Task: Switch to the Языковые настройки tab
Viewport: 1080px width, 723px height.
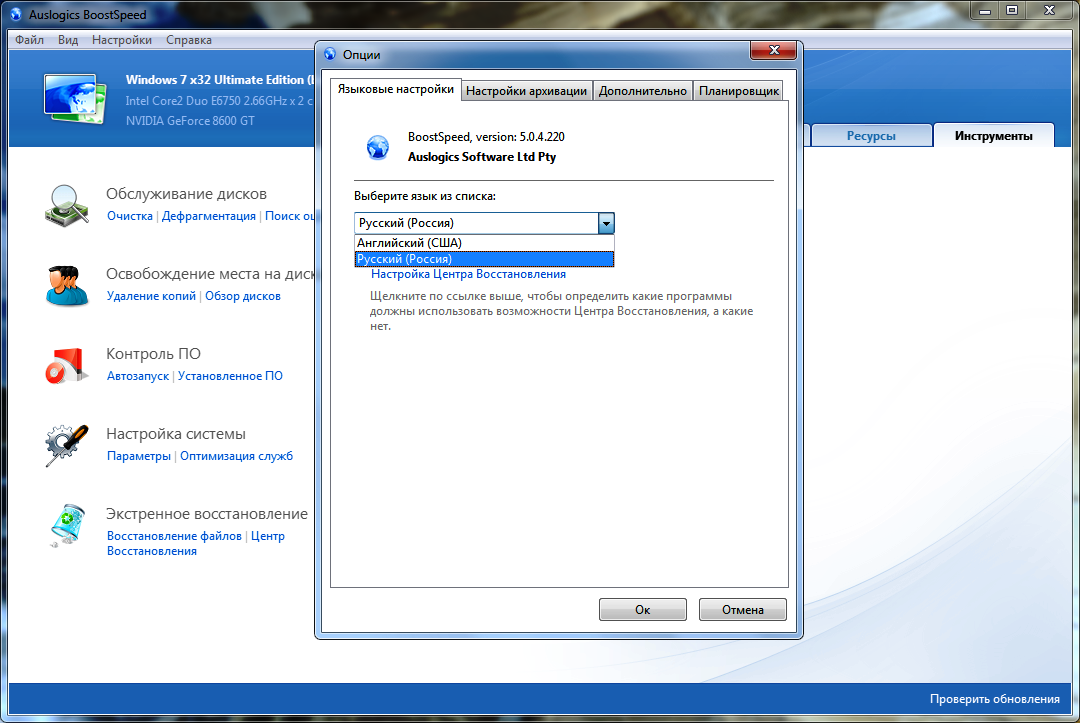Action: [395, 90]
